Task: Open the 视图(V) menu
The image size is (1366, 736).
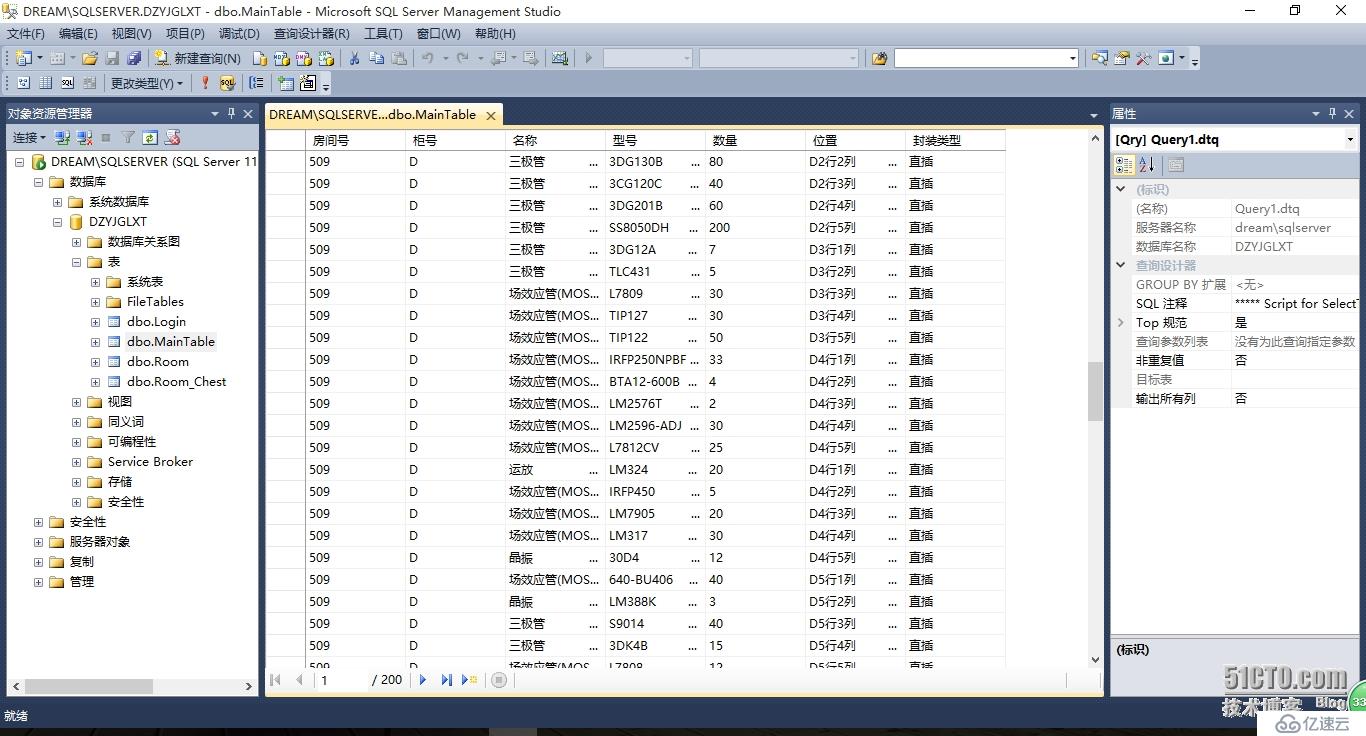Action: pyautogui.click(x=131, y=33)
